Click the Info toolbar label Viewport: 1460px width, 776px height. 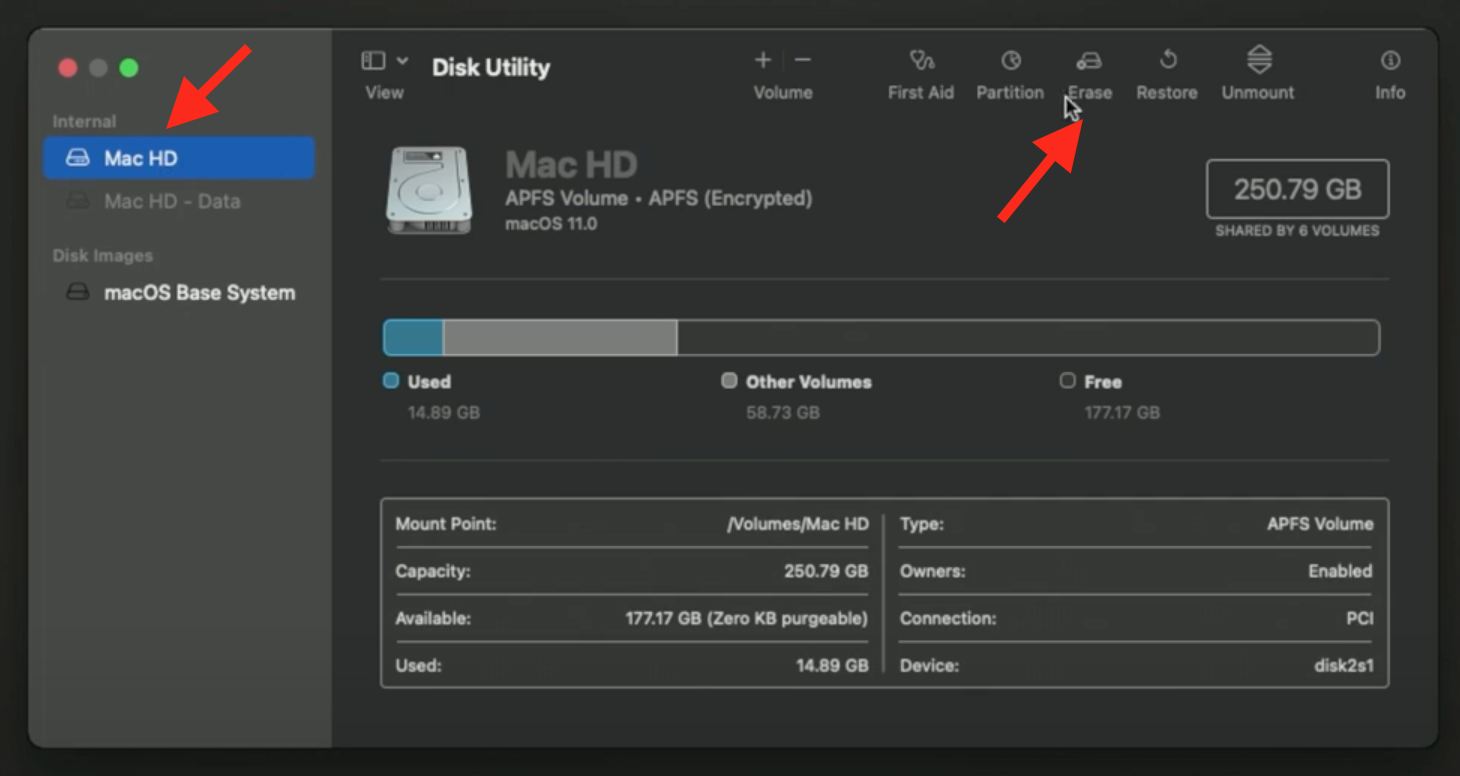1390,93
